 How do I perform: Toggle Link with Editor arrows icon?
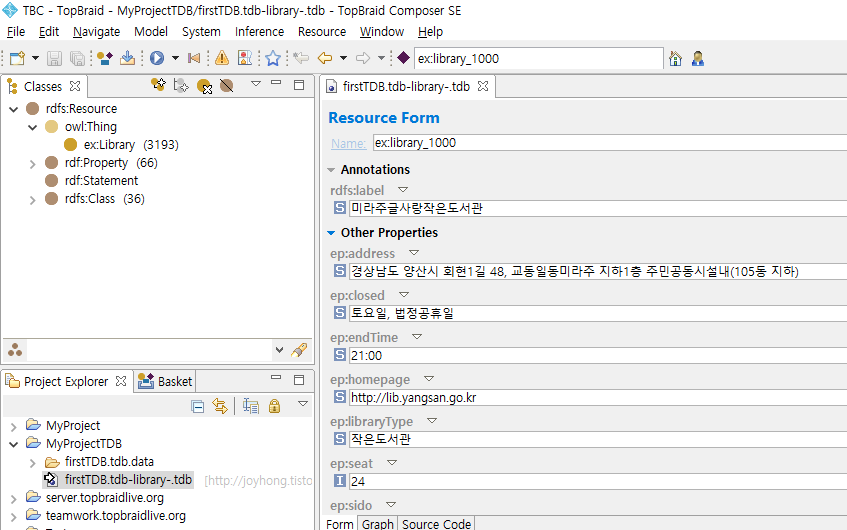coord(220,406)
